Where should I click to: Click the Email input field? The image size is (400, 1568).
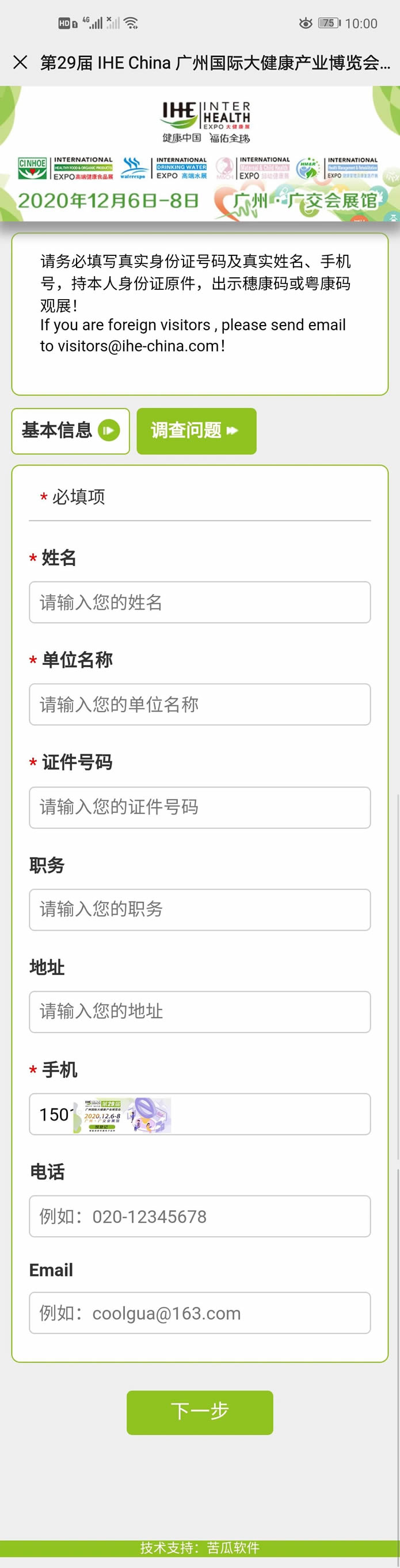200,1313
